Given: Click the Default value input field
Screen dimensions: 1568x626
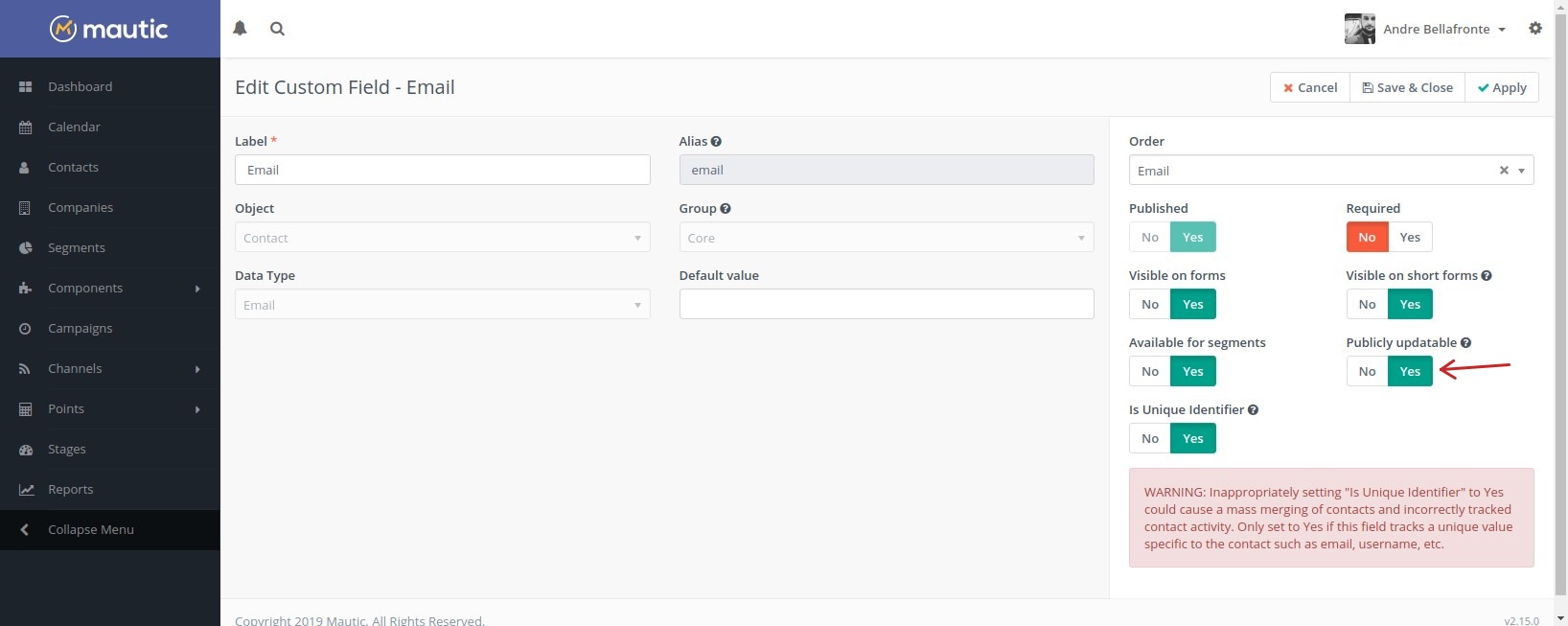Looking at the screenshot, I should click(886, 304).
